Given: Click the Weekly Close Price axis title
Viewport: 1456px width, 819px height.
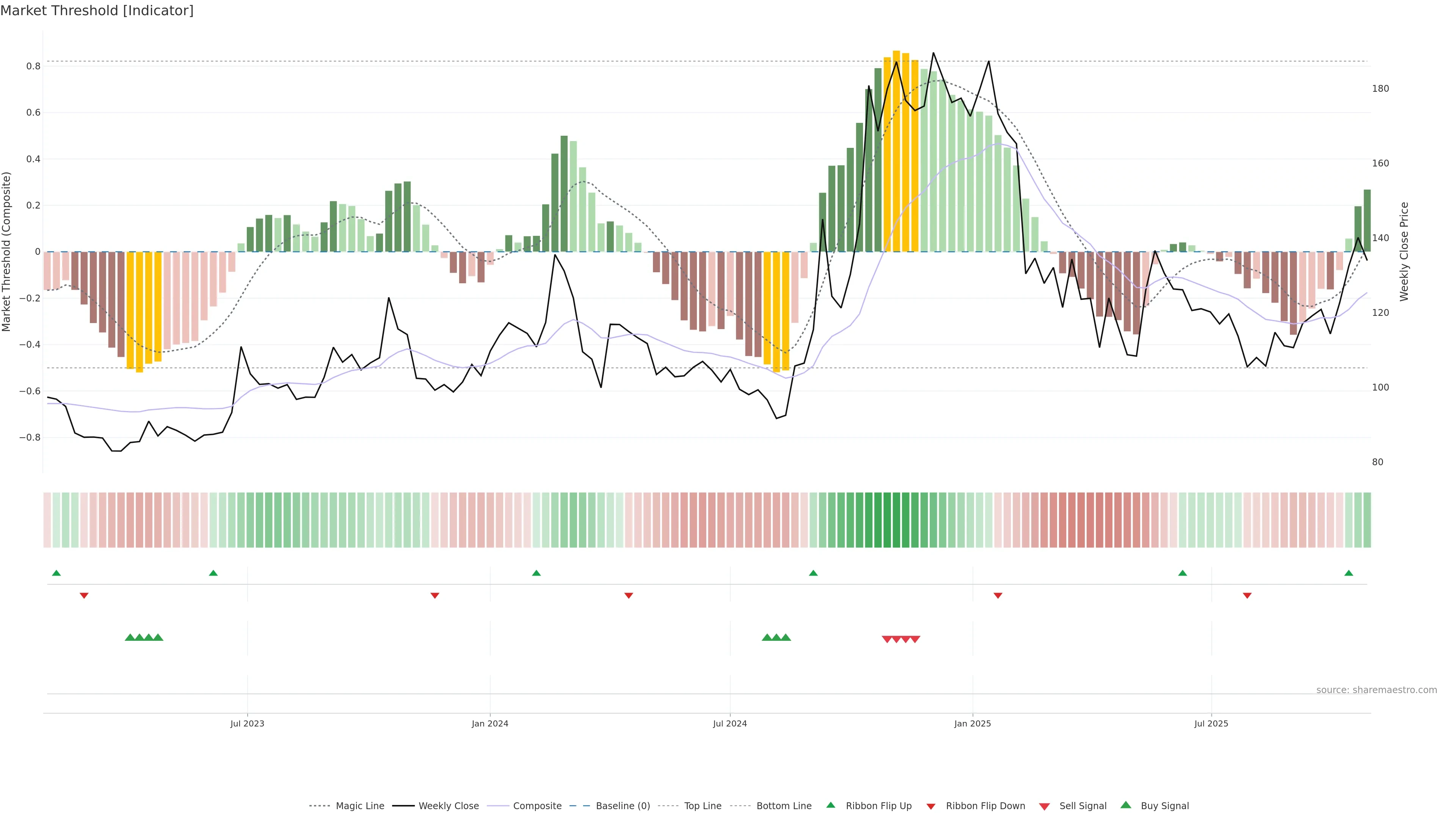Looking at the screenshot, I should 1404,251.
